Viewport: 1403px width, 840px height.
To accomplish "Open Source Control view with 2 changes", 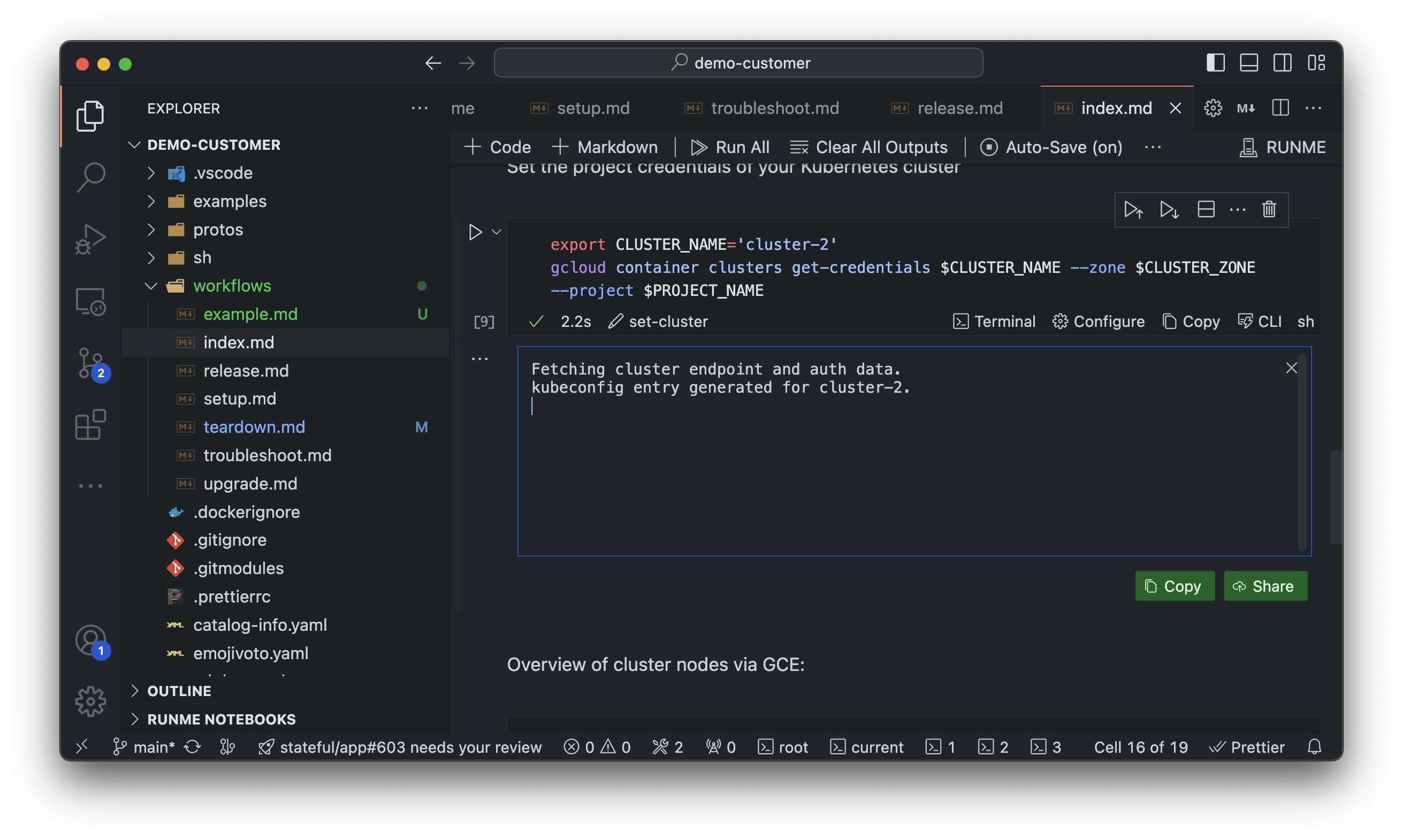I will coord(90,363).
